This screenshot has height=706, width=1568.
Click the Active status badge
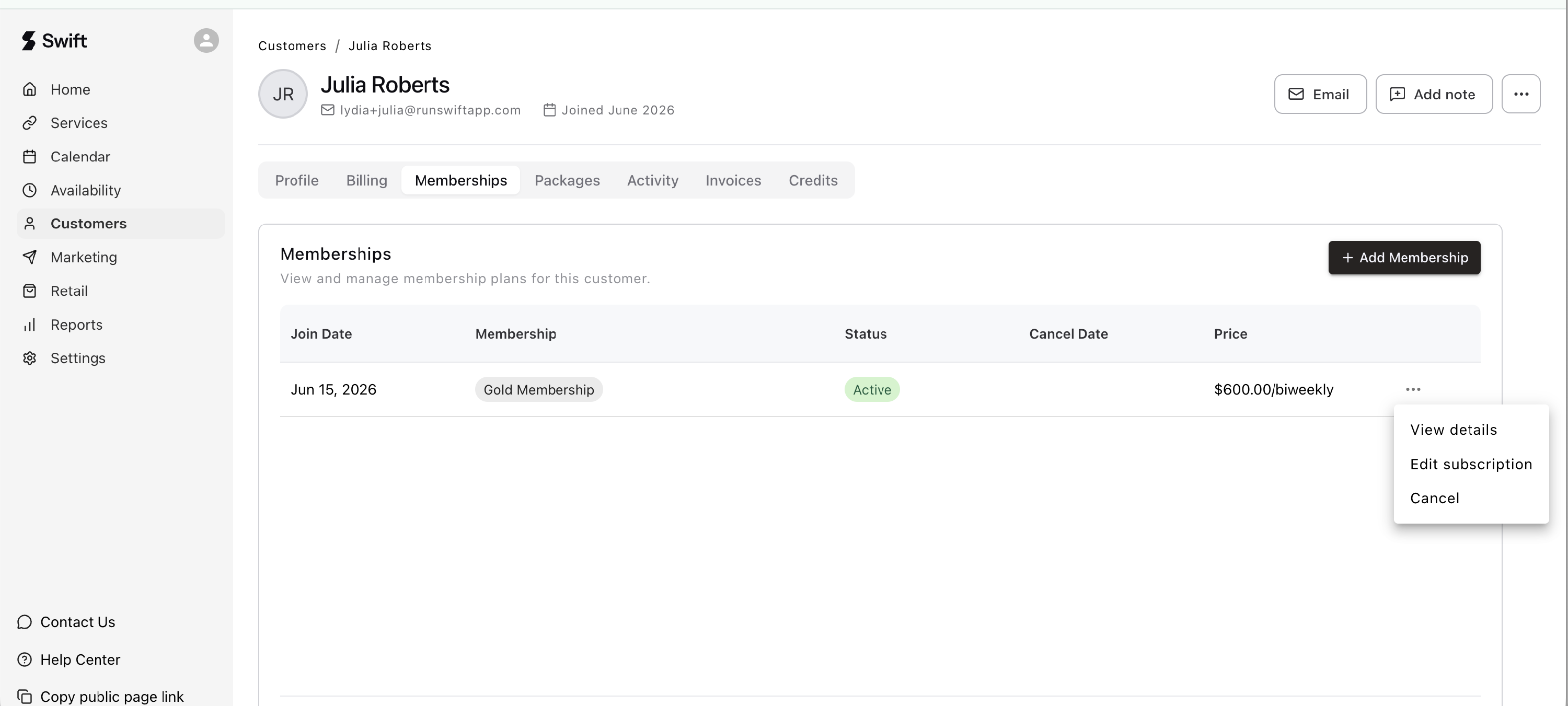[872, 389]
